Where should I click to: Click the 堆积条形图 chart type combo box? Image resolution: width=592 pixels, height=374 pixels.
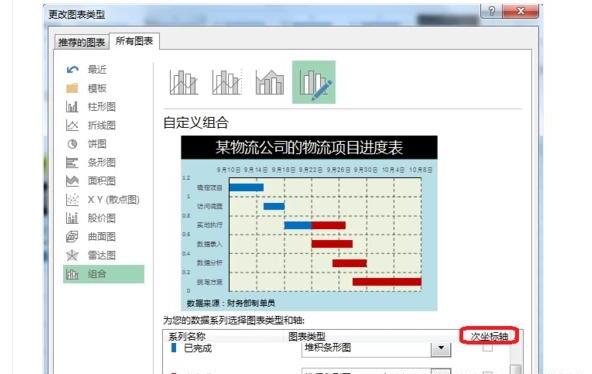pos(376,348)
